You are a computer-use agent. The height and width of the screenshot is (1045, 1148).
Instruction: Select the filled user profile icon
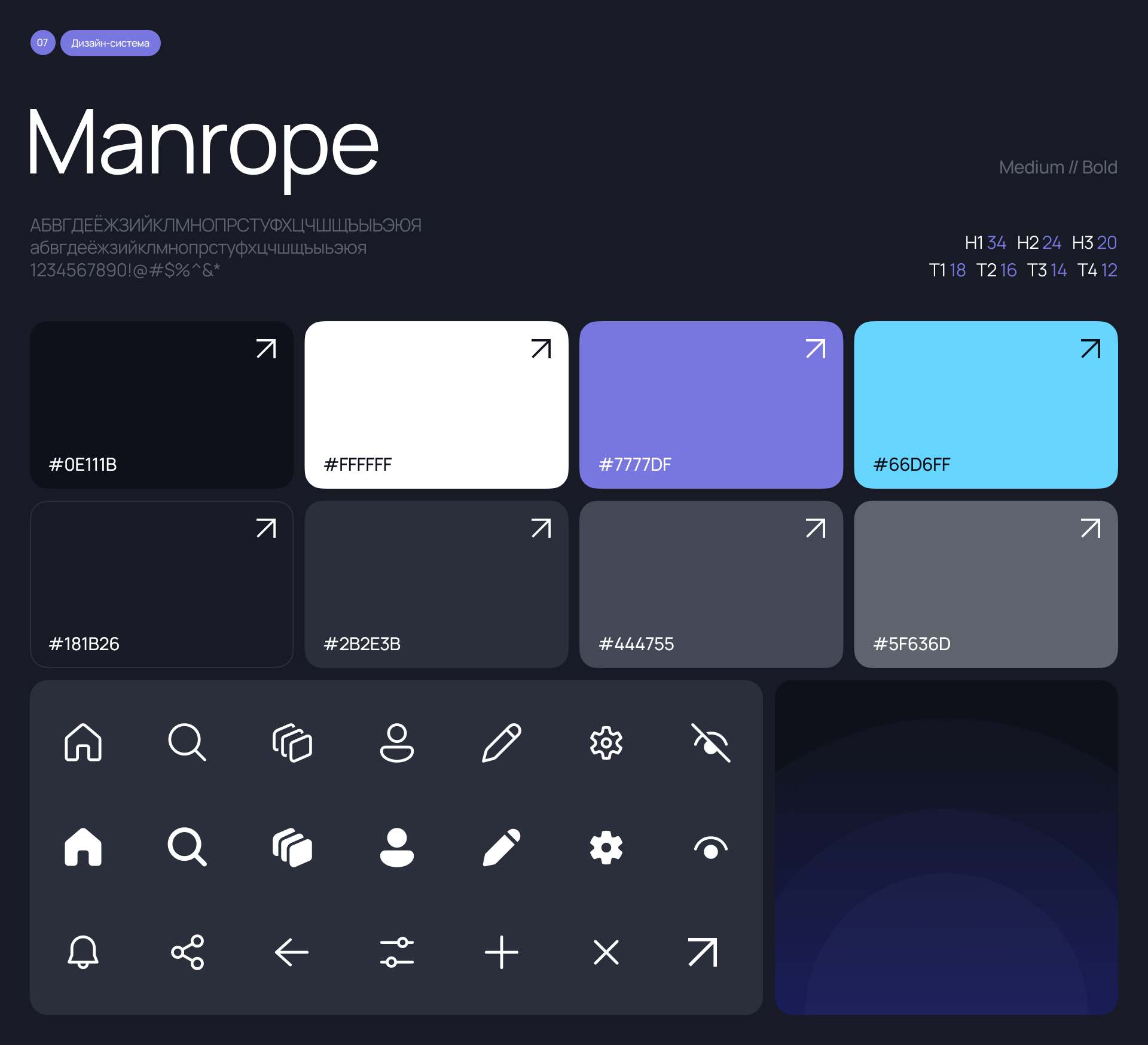396,847
